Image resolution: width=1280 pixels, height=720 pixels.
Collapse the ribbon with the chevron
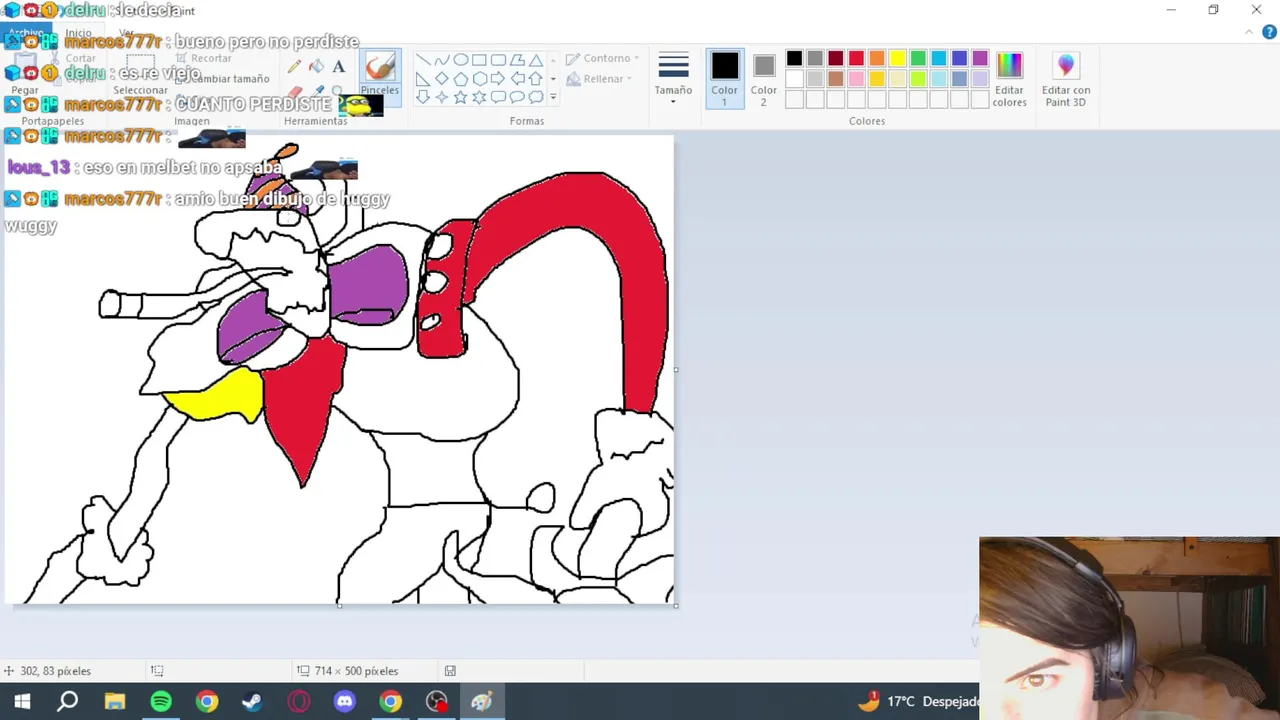point(1249,32)
